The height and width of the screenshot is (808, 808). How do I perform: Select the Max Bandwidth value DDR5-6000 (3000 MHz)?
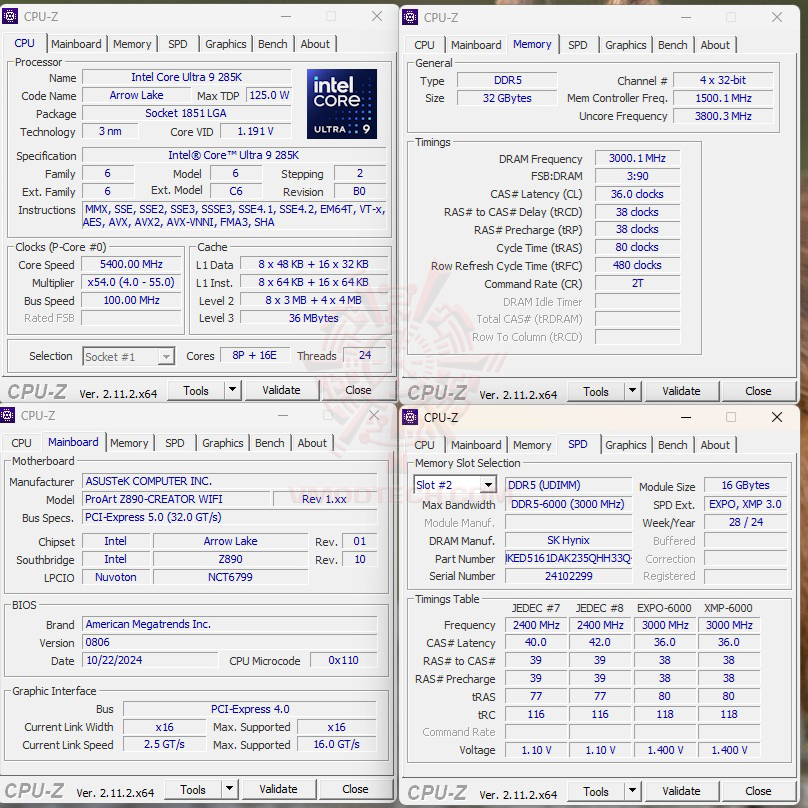(568, 504)
